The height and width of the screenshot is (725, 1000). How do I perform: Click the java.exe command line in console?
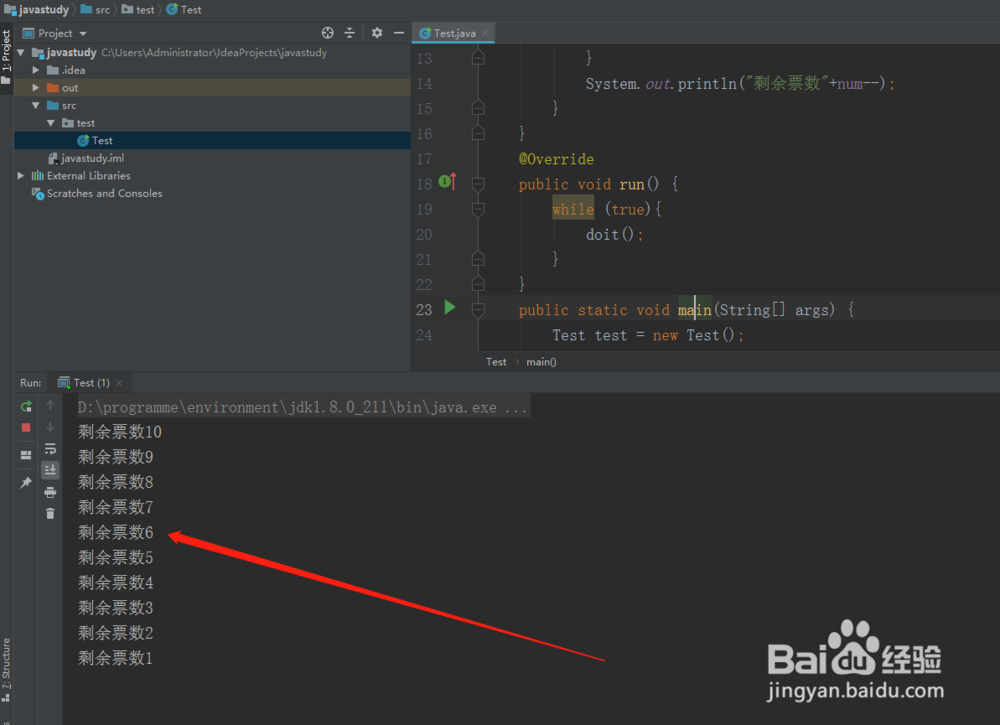[303, 407]
